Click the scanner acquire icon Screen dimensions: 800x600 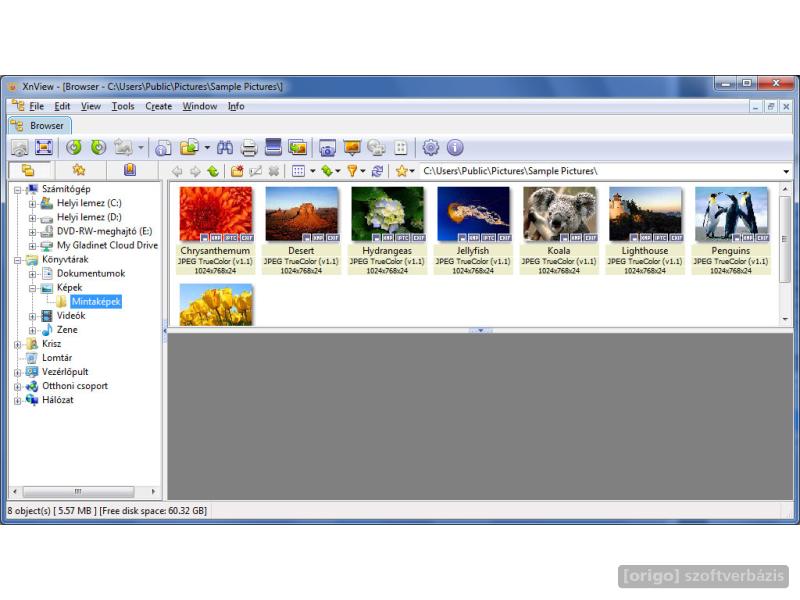pos(273,147)
